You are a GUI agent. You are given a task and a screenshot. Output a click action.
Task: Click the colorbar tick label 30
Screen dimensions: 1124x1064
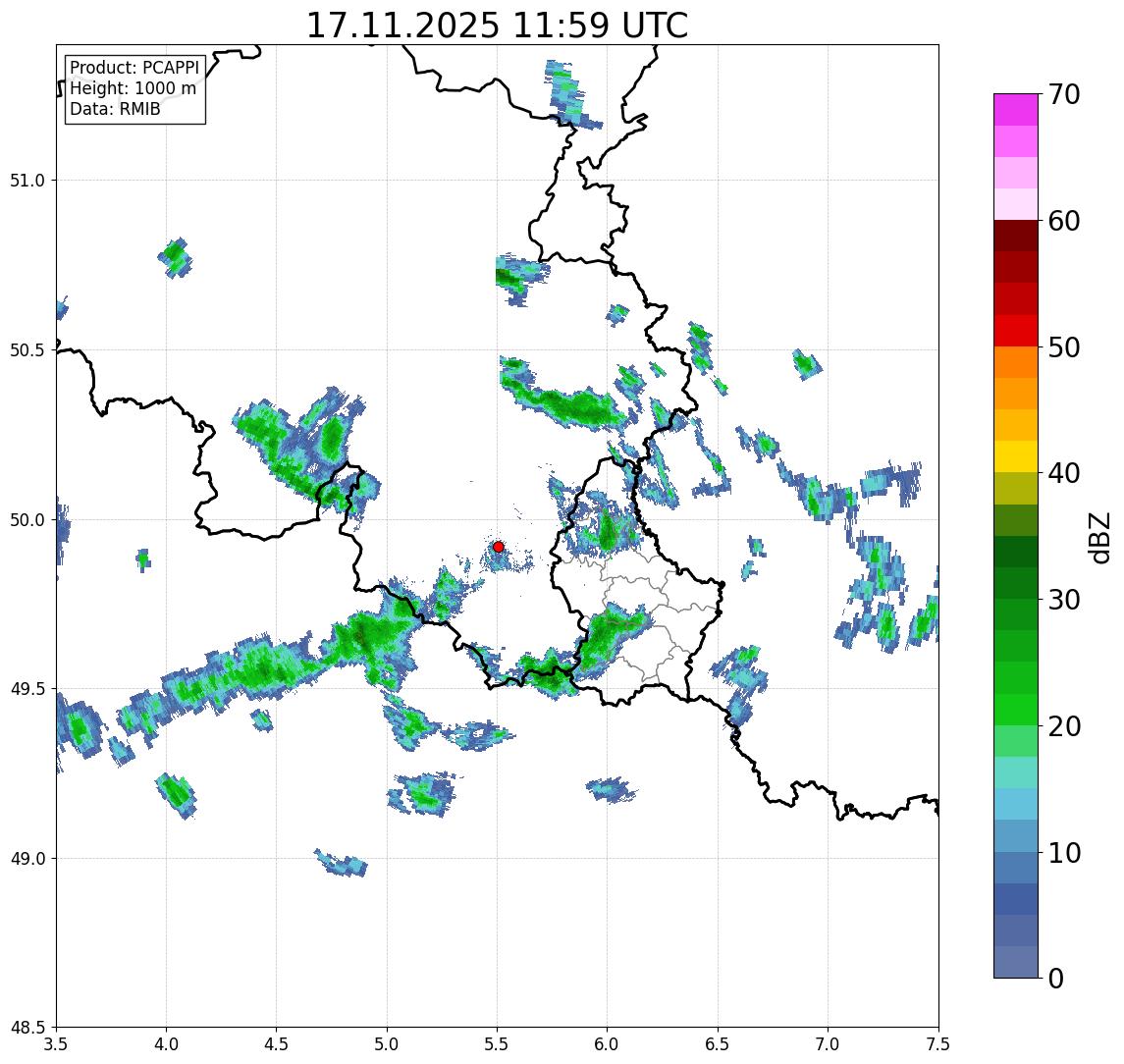(x=1064, y=600)
